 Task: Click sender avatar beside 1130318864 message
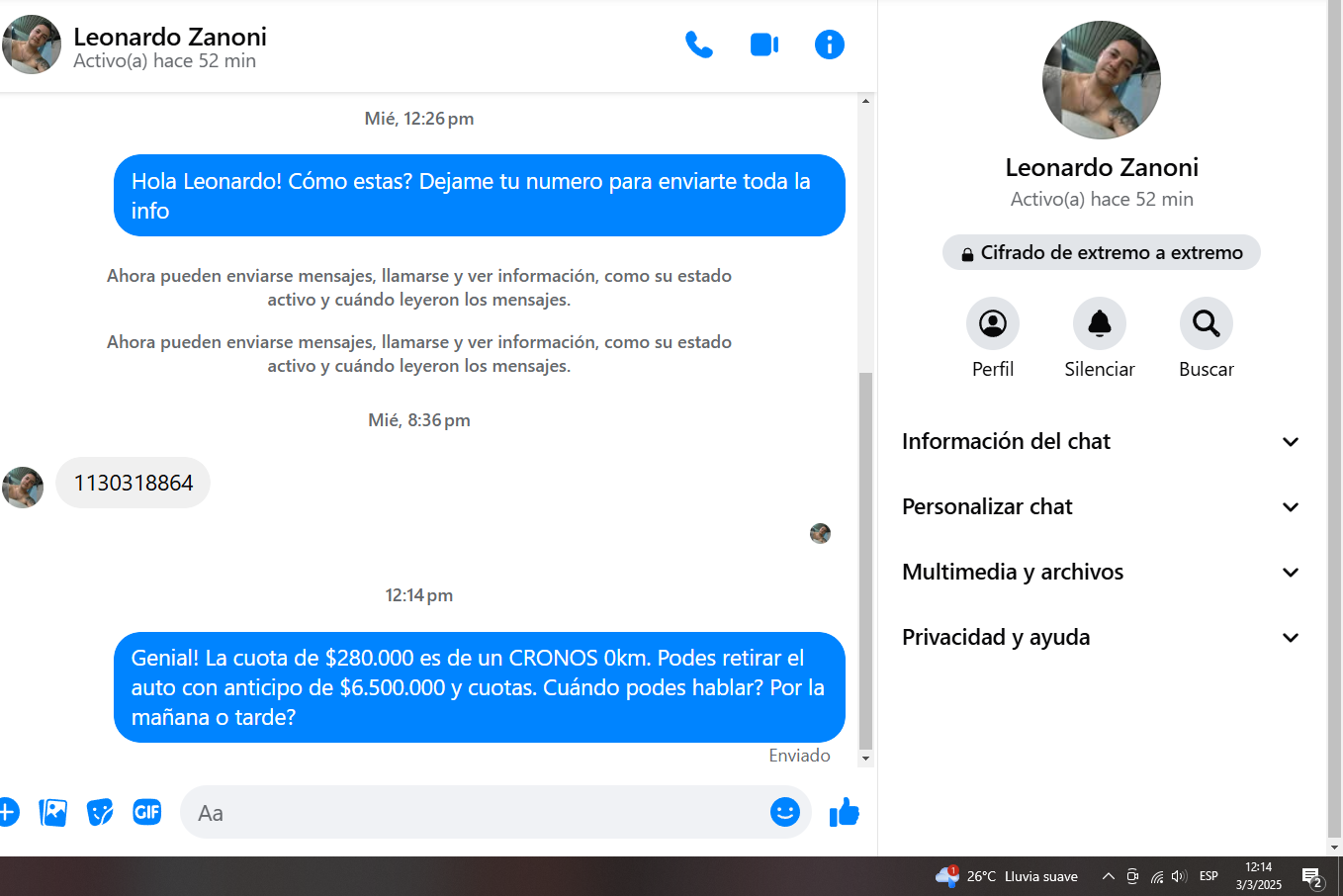tap(23, 488)
